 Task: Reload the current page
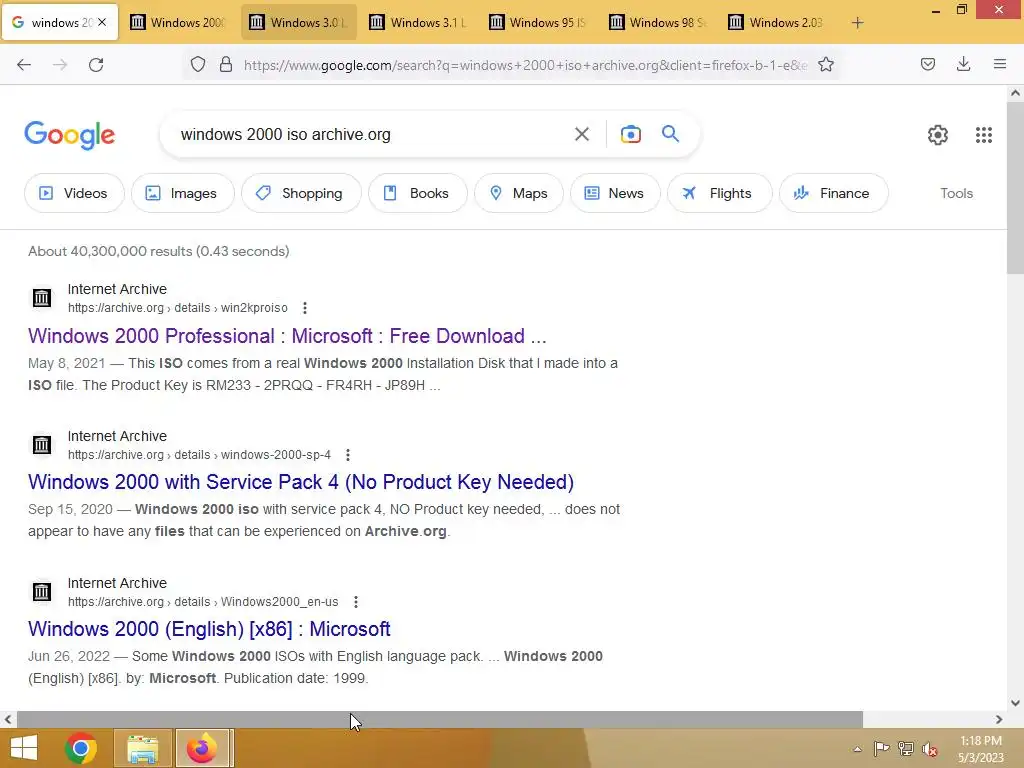coord(96,65)
